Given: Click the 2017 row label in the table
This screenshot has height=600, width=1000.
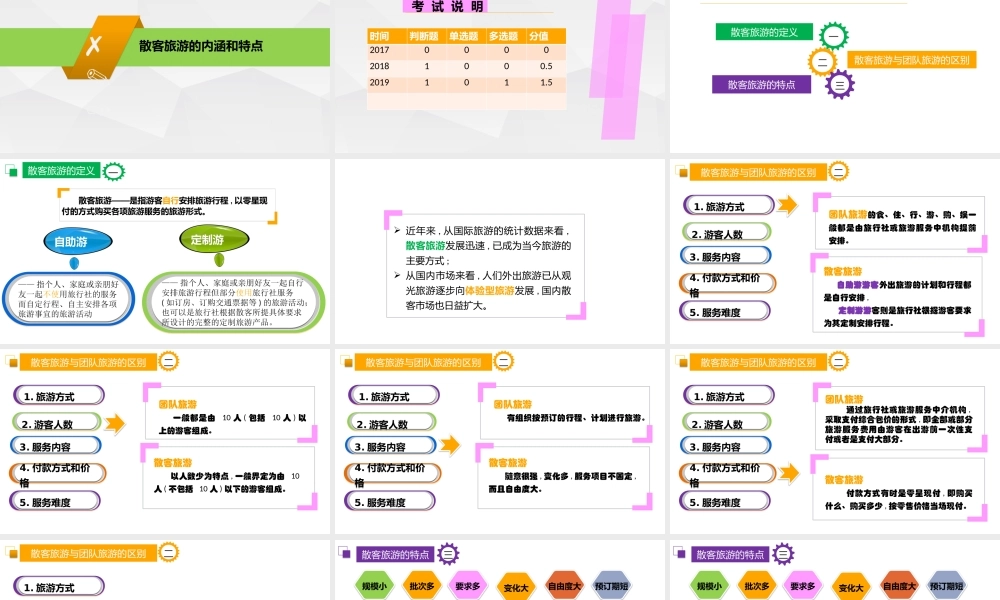Looking at the screenshot, I should pos(379,50).
